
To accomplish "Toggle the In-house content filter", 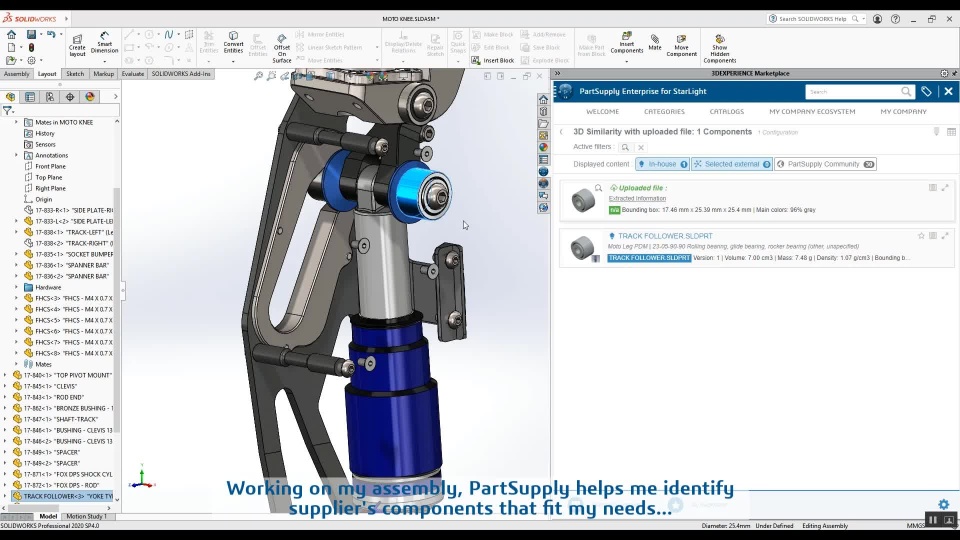I will (x=662, y=164).
